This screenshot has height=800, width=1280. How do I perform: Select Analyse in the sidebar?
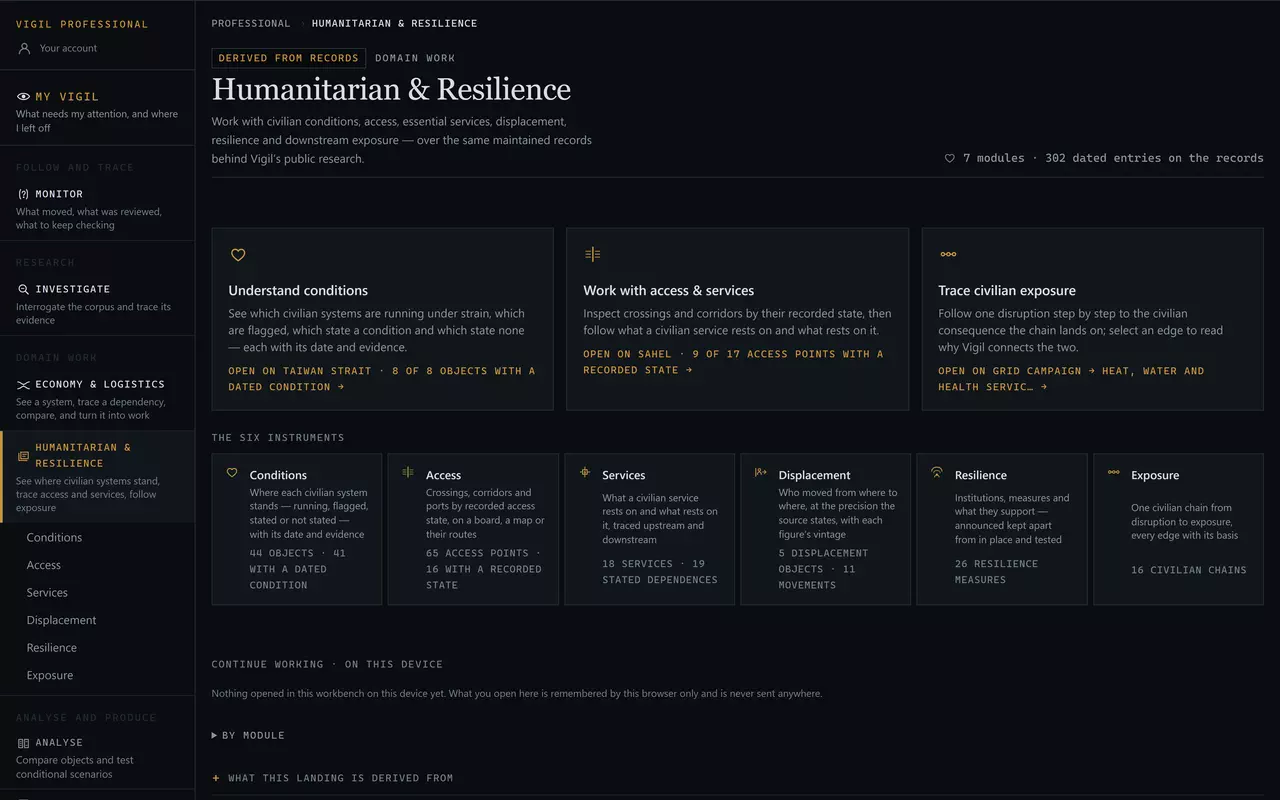click(x=59, y=743)
